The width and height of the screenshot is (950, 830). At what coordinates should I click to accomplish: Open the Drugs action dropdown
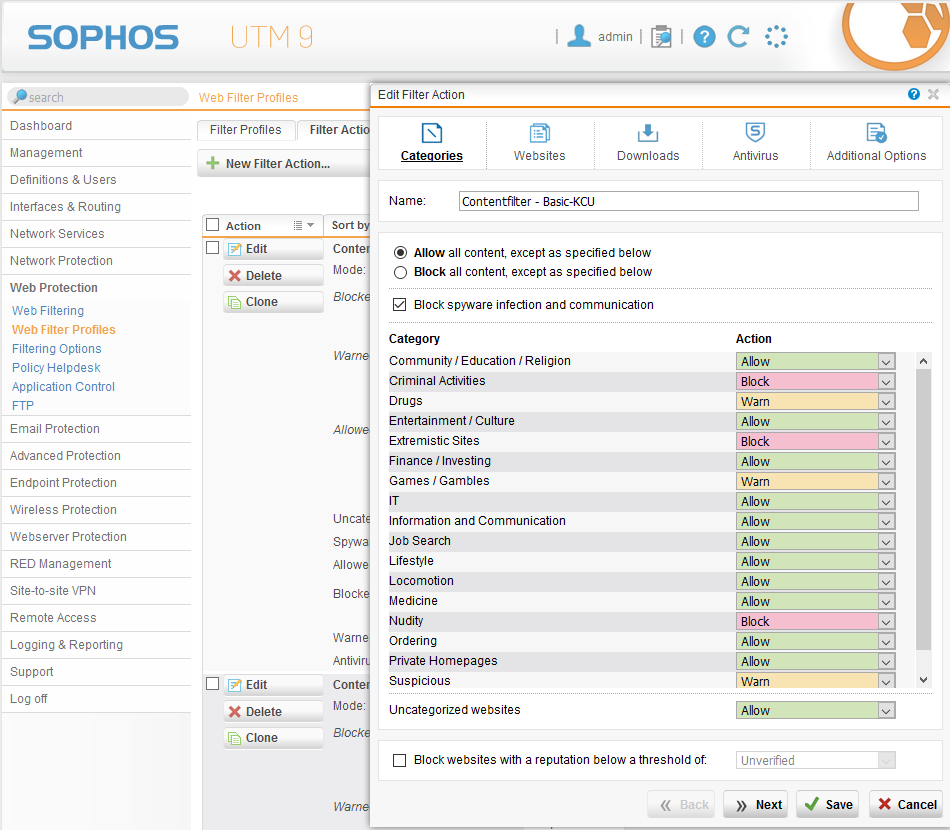coord(815,402)
